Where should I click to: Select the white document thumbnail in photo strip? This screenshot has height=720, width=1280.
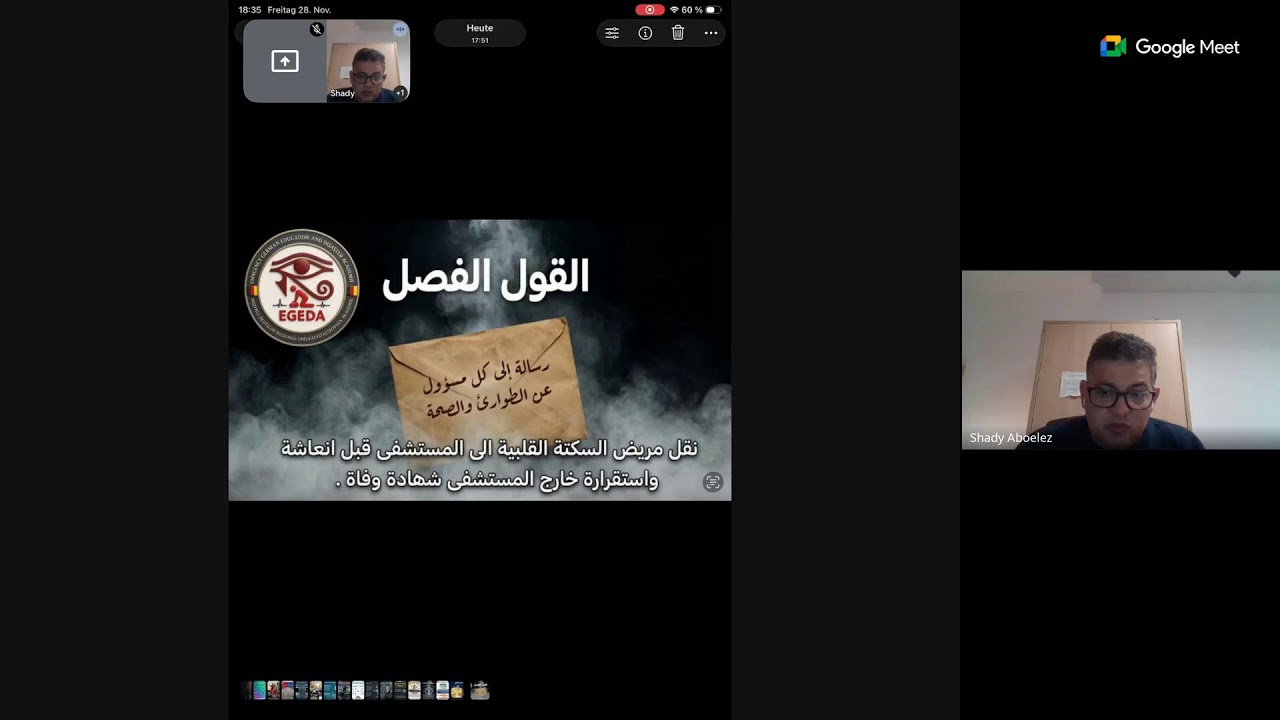click(x=358, y=690)
